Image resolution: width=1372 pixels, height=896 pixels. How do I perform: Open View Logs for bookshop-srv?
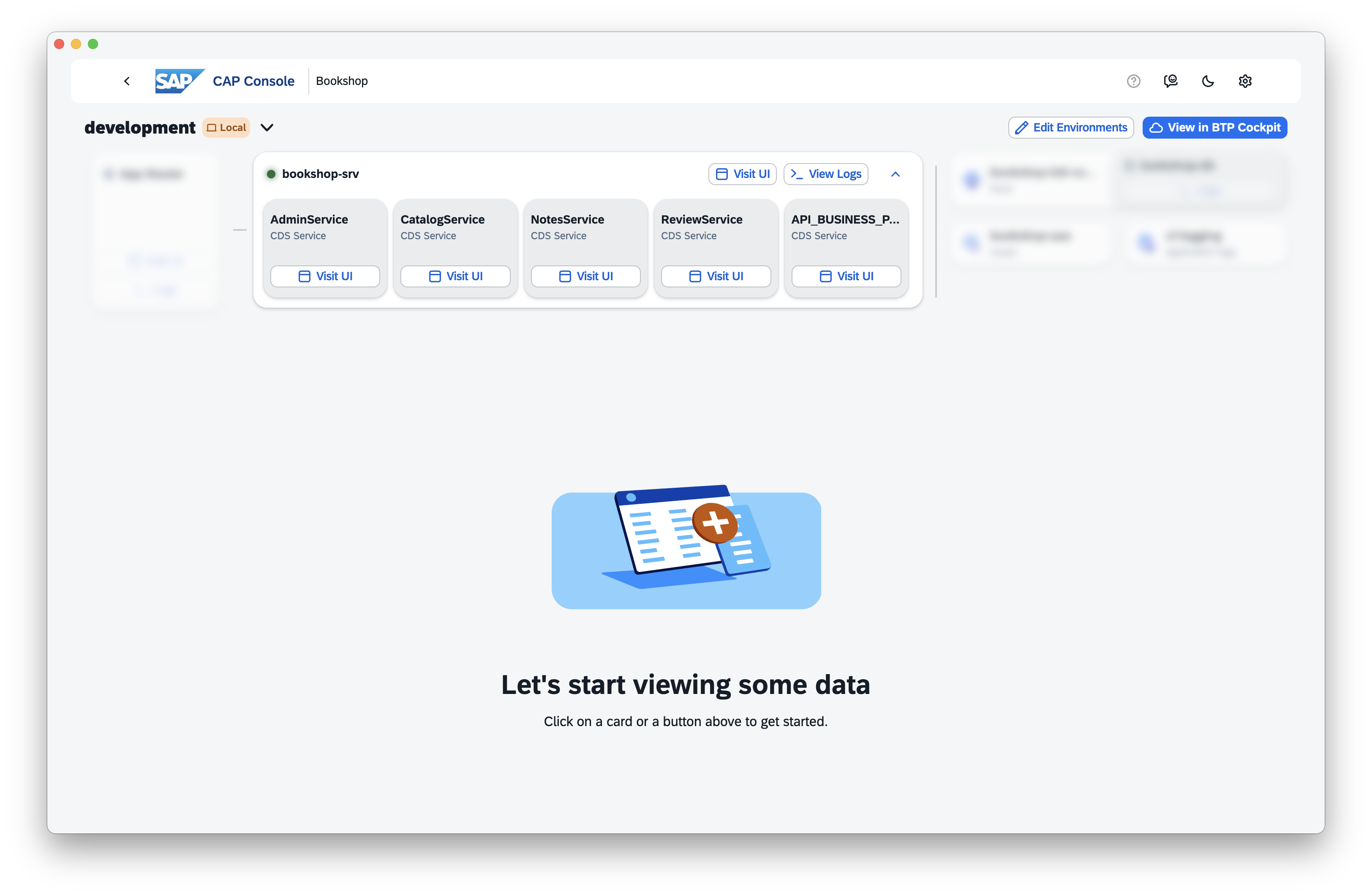(825, 174)
